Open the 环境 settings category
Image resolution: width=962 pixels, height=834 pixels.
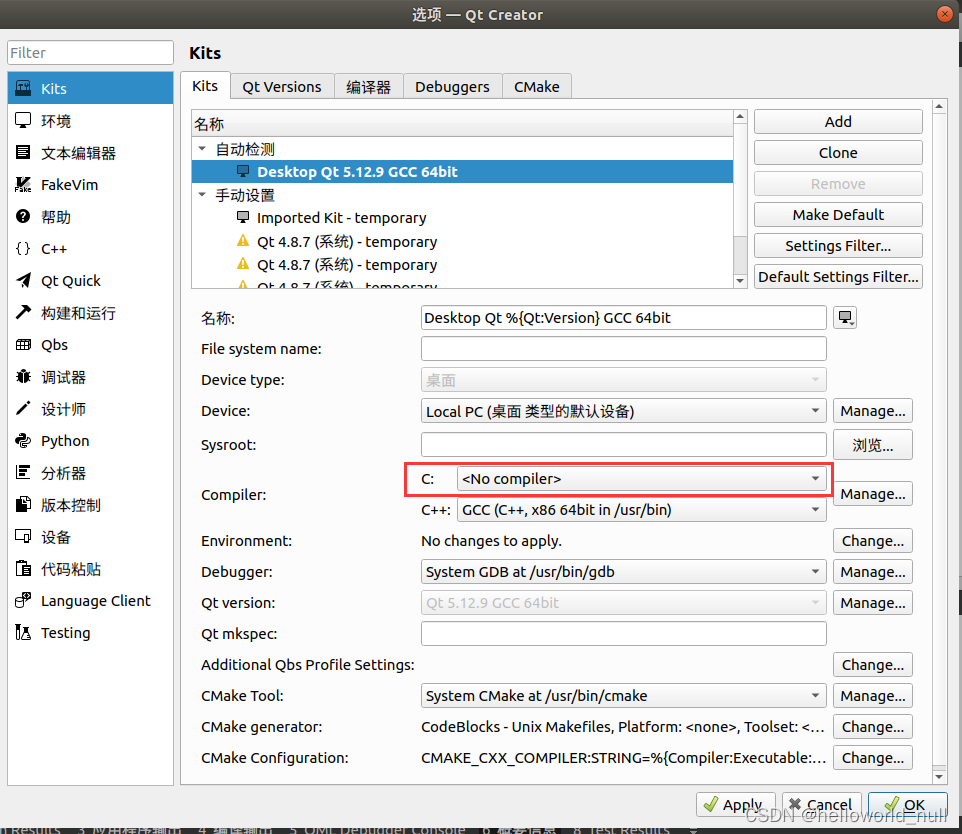pos(90,121)
